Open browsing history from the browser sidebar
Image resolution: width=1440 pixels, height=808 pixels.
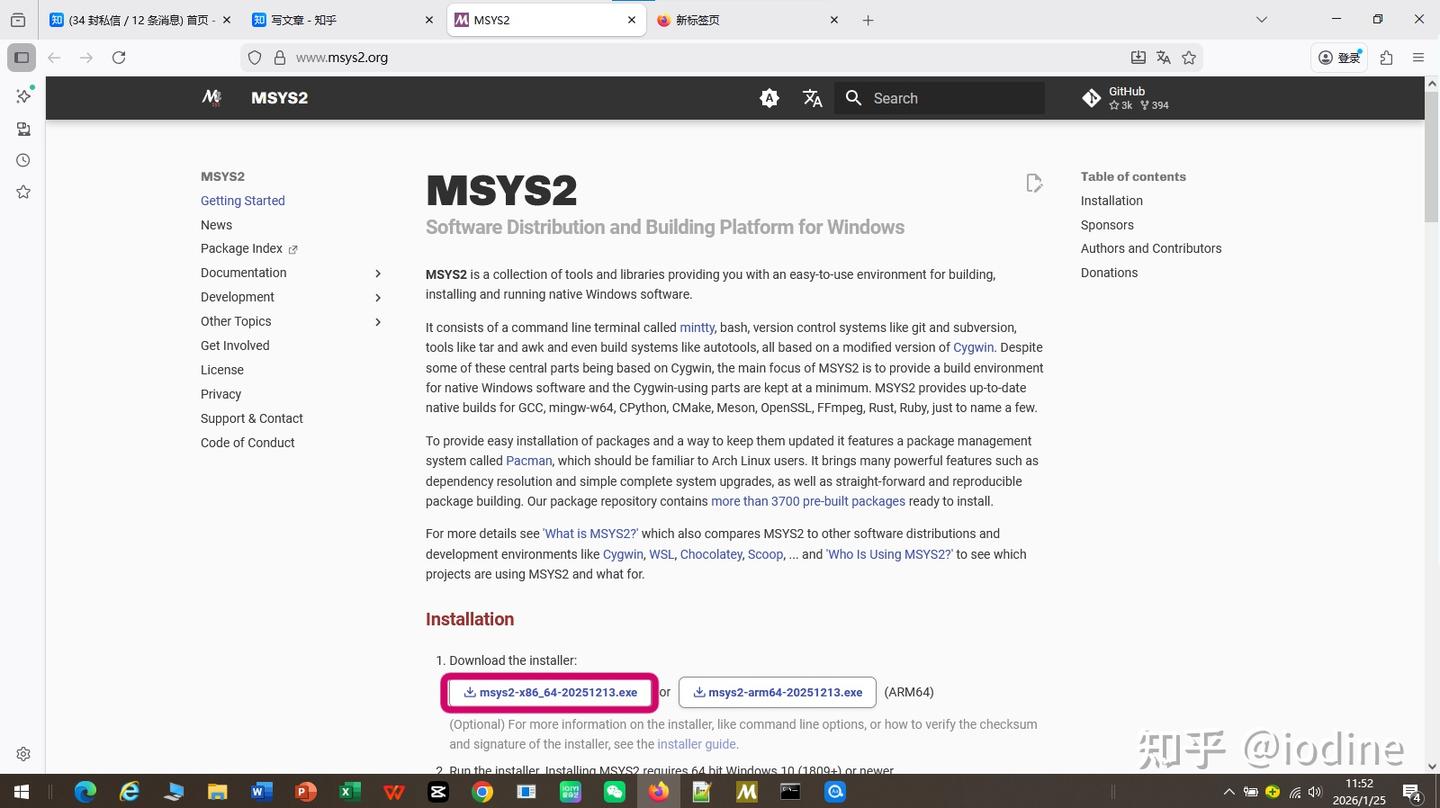click(x=22, y=159)
